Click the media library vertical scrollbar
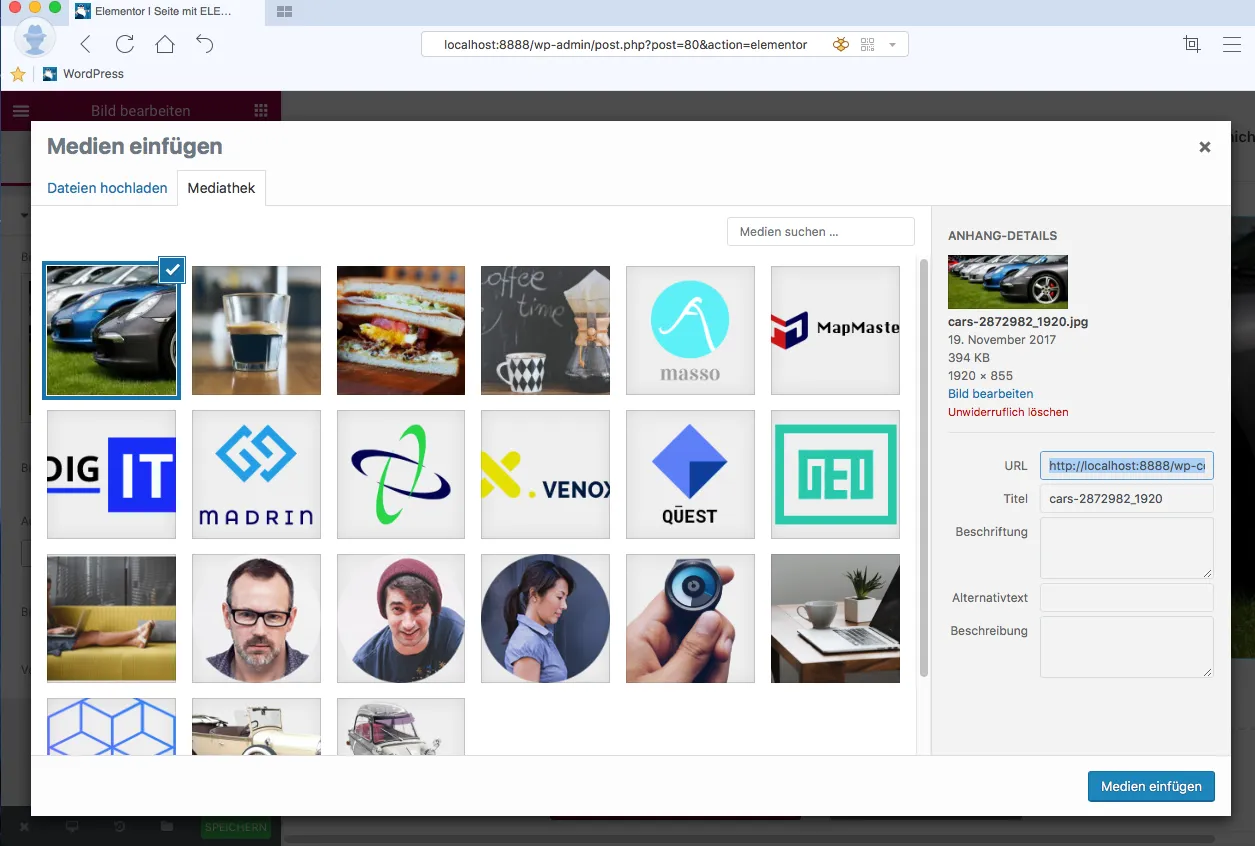Viewport: 1255px width, 846px height. coord(924,467)
